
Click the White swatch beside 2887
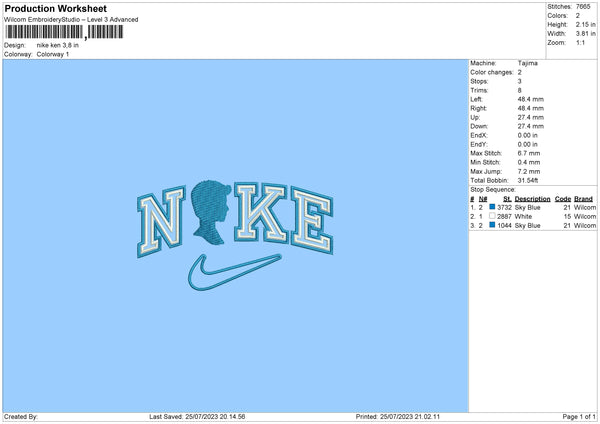click(x=492, y=216)
